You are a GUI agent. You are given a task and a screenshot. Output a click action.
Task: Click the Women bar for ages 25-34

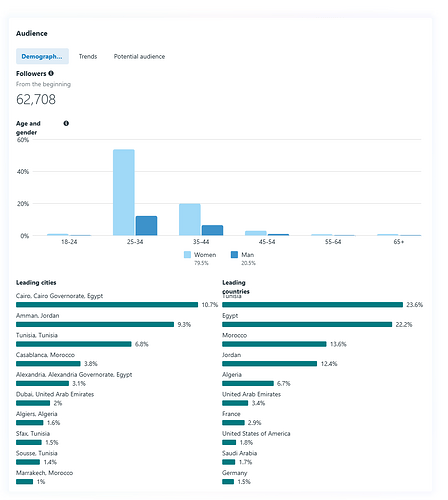click(x=124, y=192)
